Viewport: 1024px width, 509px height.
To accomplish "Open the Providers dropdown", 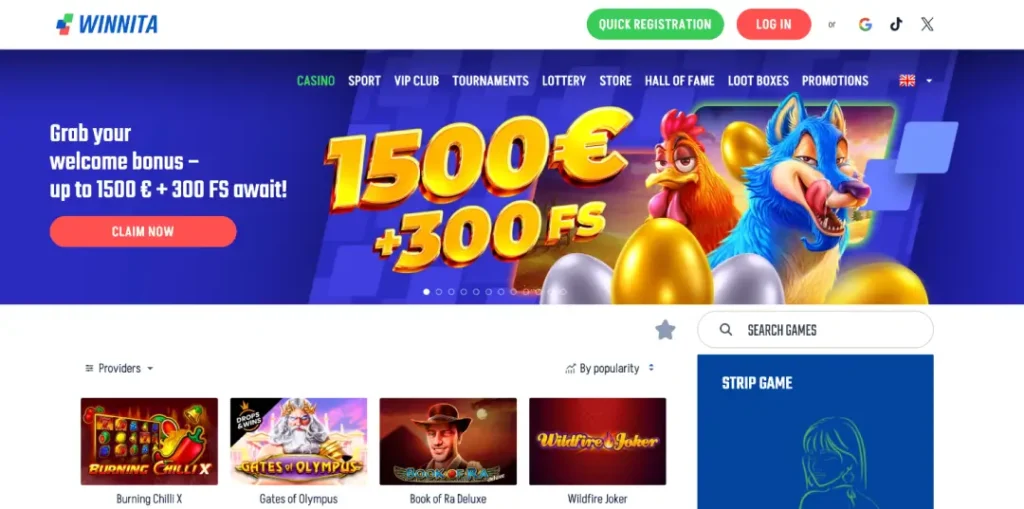I will click(x=120, y=369).
